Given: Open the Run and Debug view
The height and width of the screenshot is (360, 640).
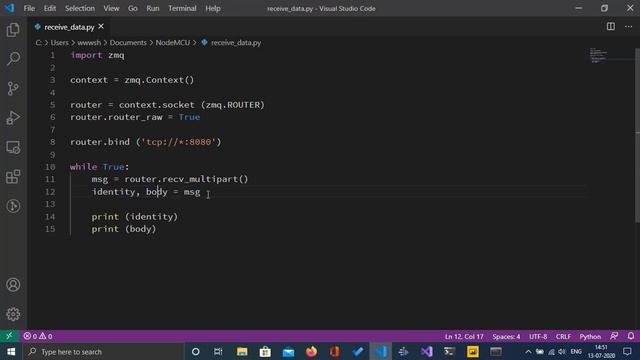Looking at the screenshot, I should (x=13, y=118).
